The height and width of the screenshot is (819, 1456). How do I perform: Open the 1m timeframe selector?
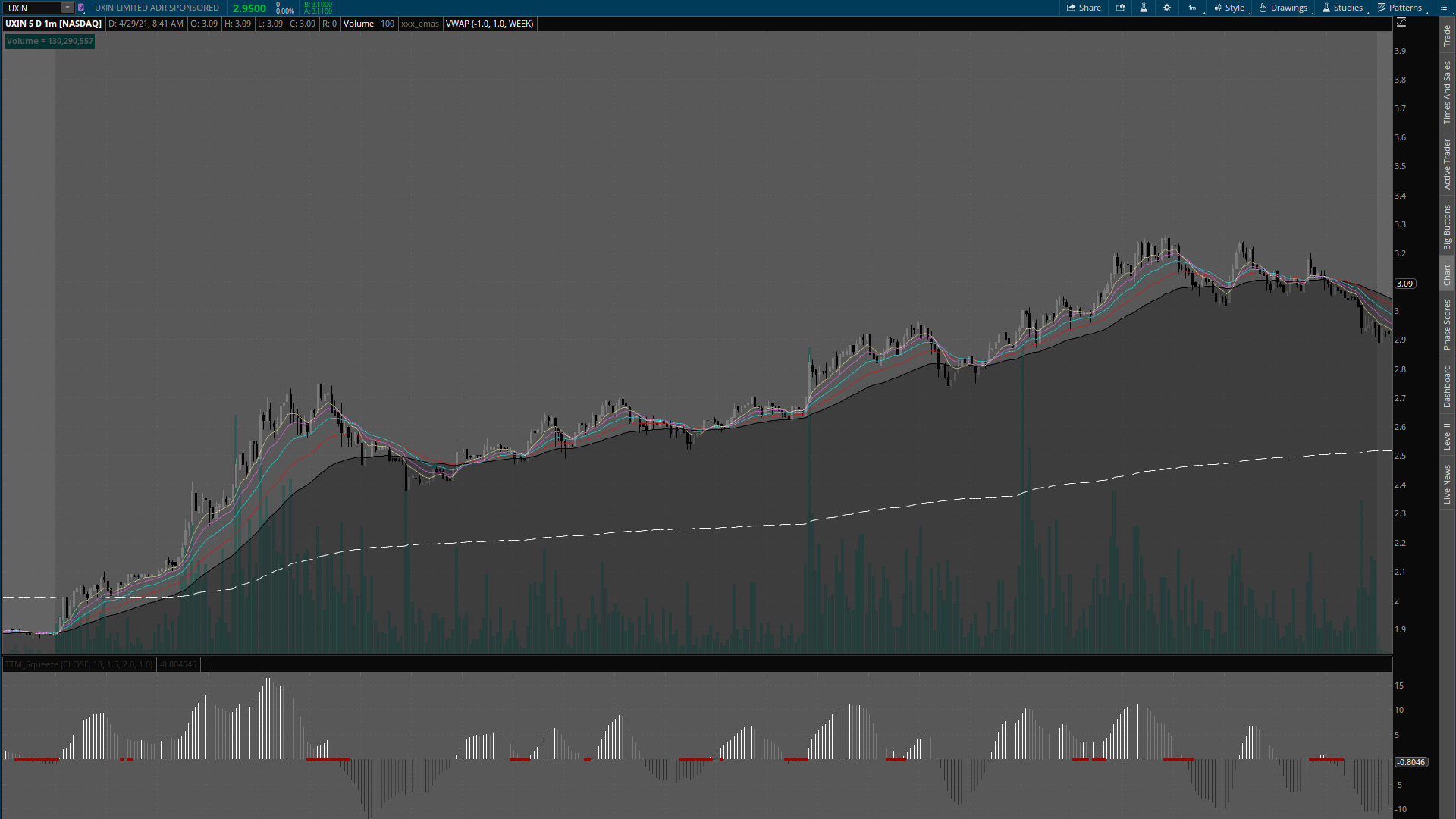(1193, 8)
